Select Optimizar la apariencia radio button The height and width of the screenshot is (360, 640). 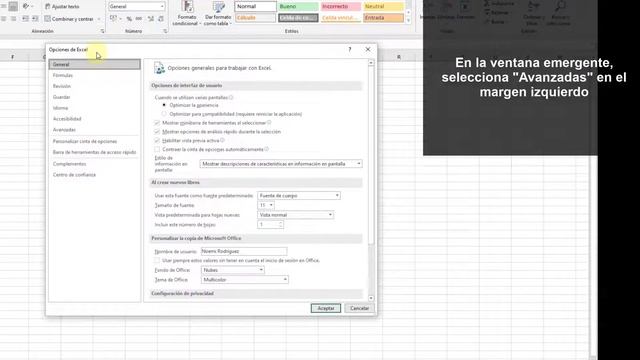(x=164, y=105)
